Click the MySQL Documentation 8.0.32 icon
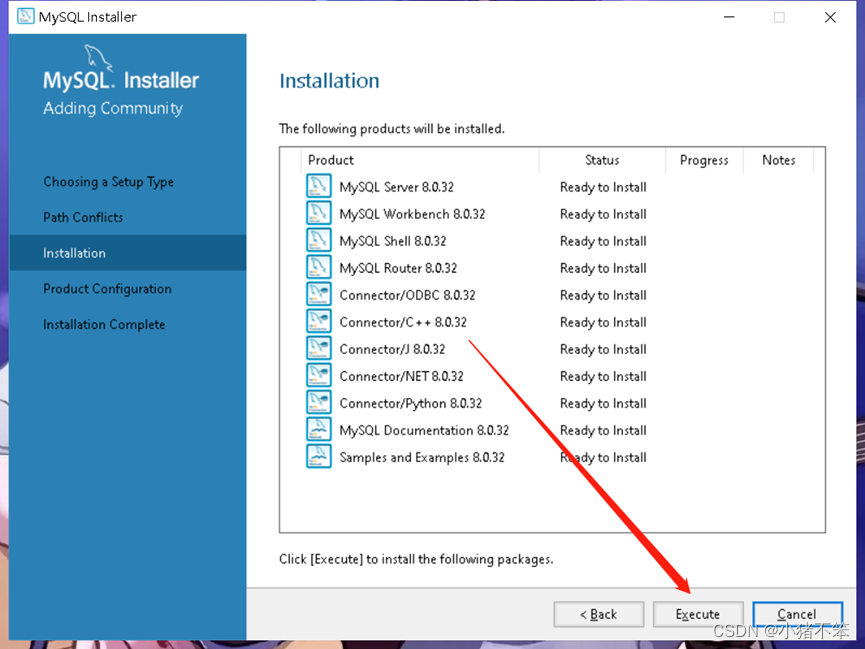 318,429
